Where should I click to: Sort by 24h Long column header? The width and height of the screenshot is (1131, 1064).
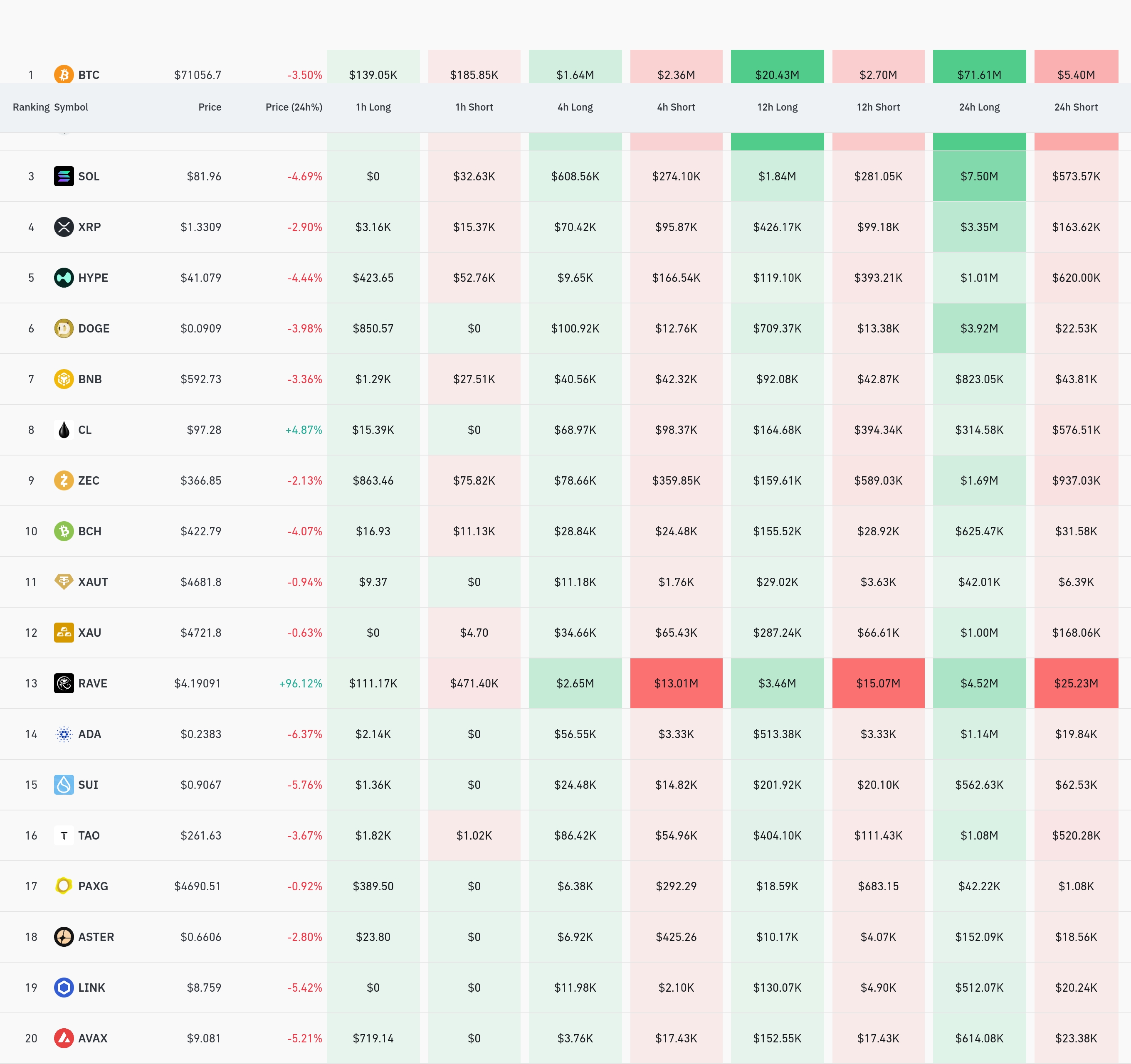click(978, 107)
